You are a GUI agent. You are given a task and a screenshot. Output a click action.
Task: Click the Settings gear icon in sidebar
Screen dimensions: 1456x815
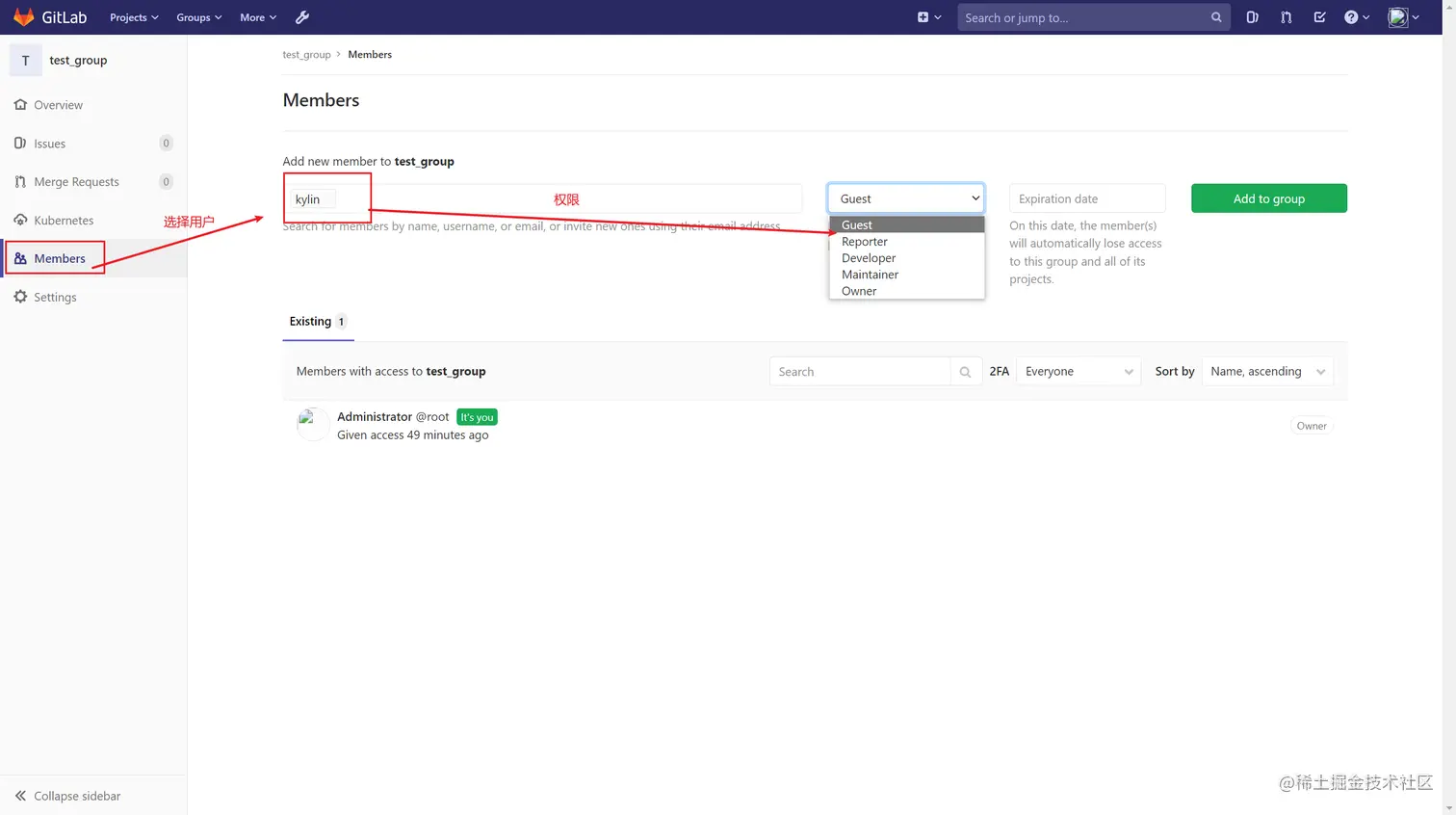[20, 297]
